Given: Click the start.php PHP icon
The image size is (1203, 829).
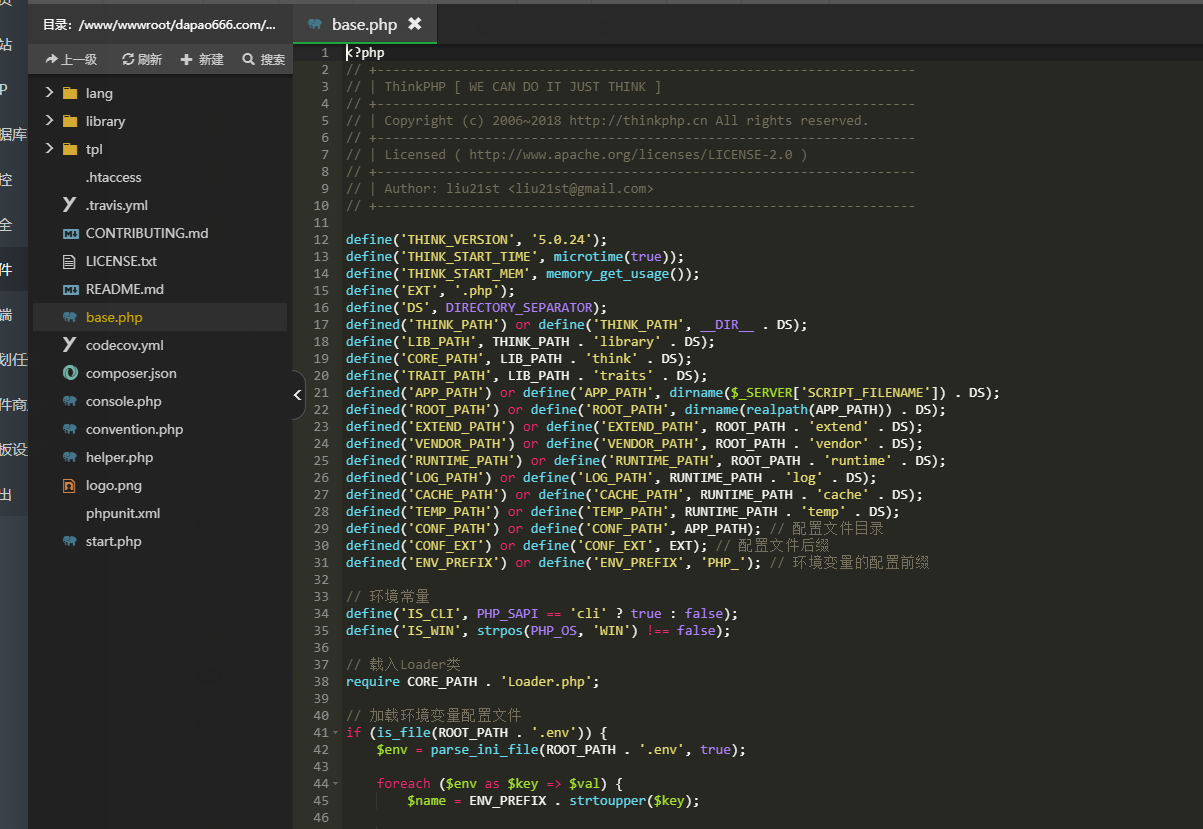Looking at the screenshot, I should tap(70, 541).
